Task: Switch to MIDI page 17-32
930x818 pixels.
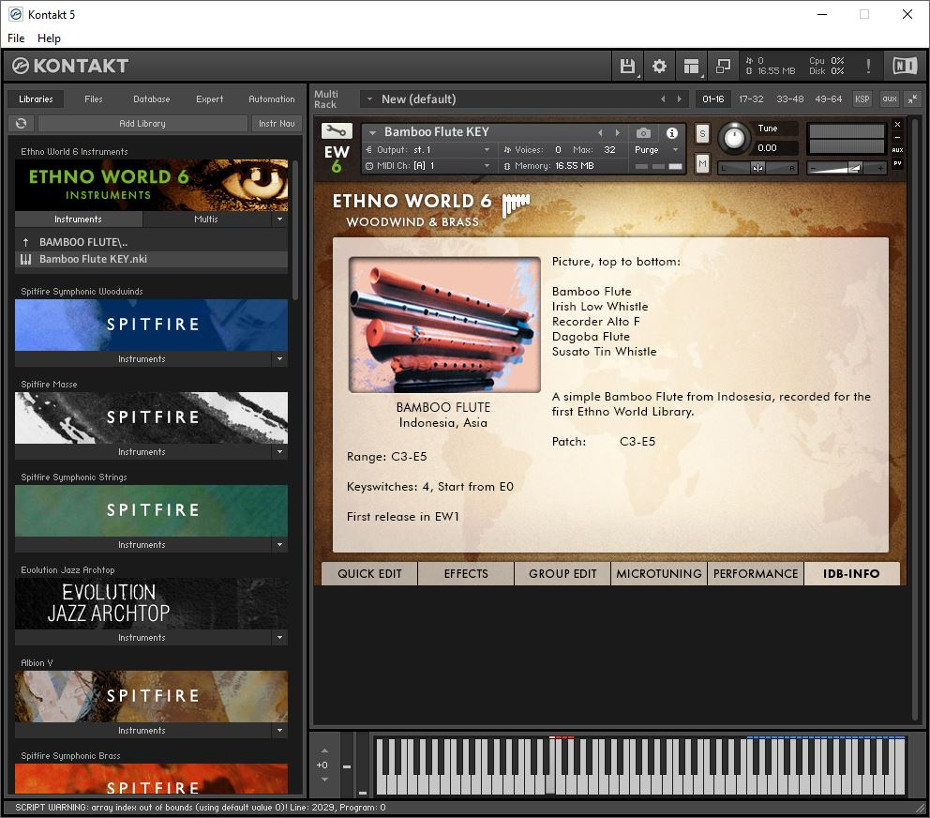Action: click(751, 99)
